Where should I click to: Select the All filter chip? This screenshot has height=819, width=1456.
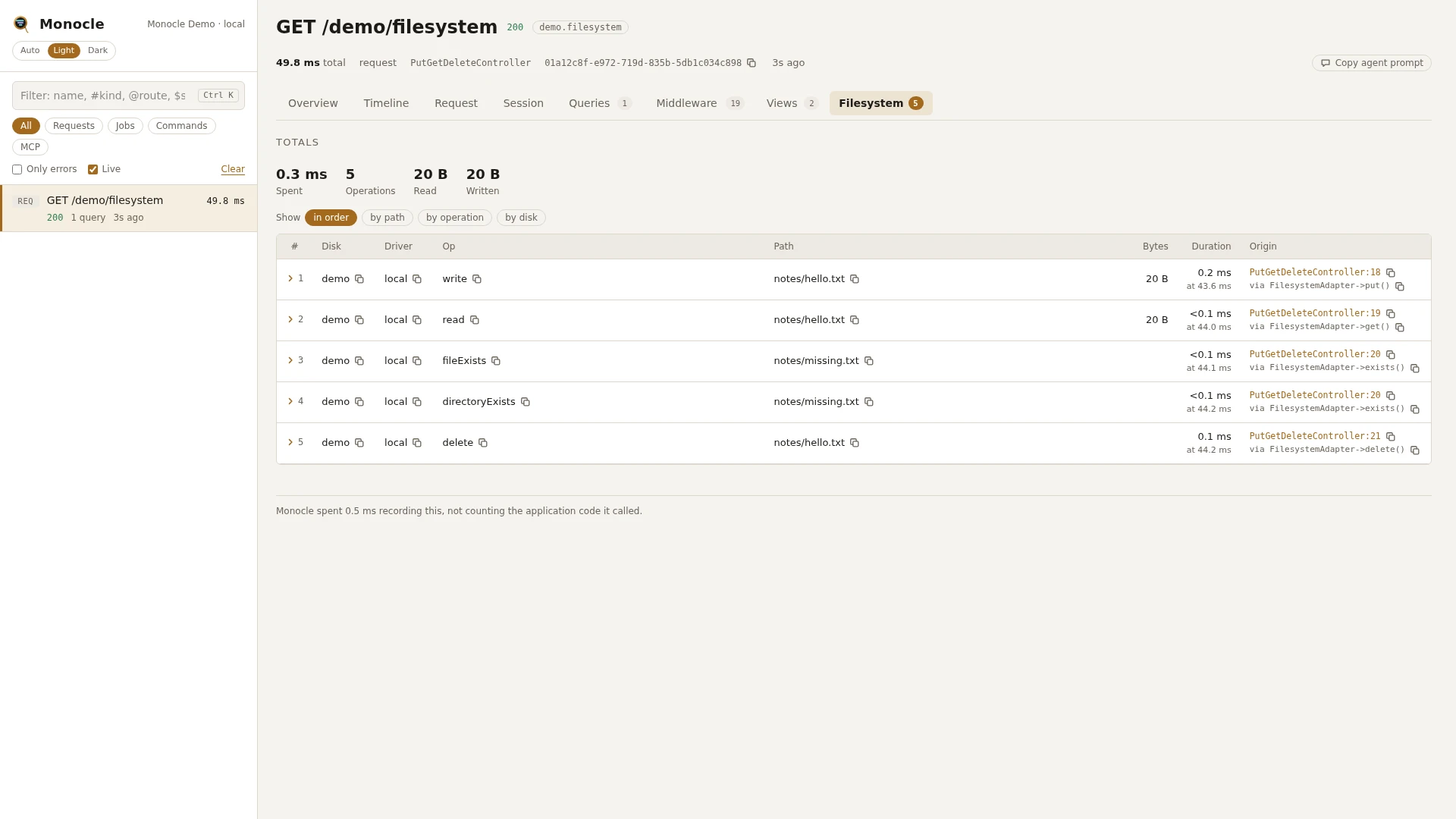pos(26,126)
